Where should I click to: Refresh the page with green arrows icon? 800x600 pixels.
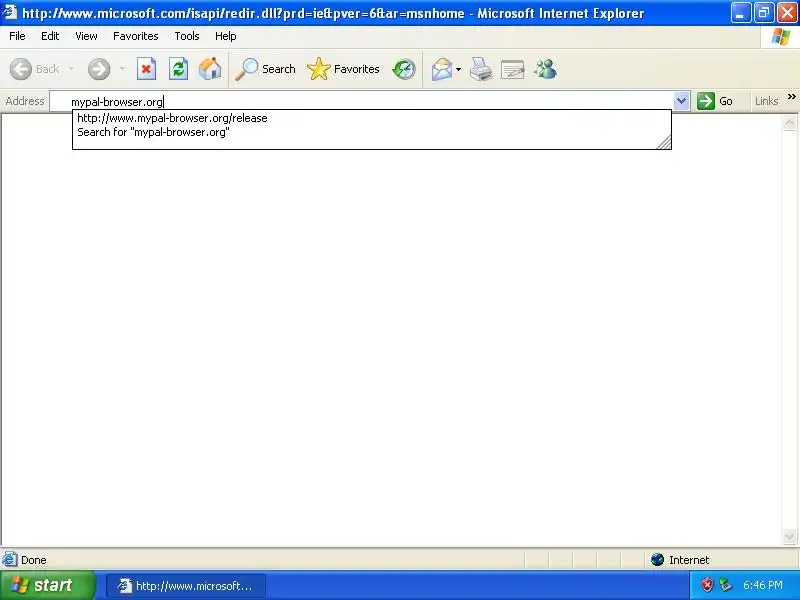click(178, 69)
